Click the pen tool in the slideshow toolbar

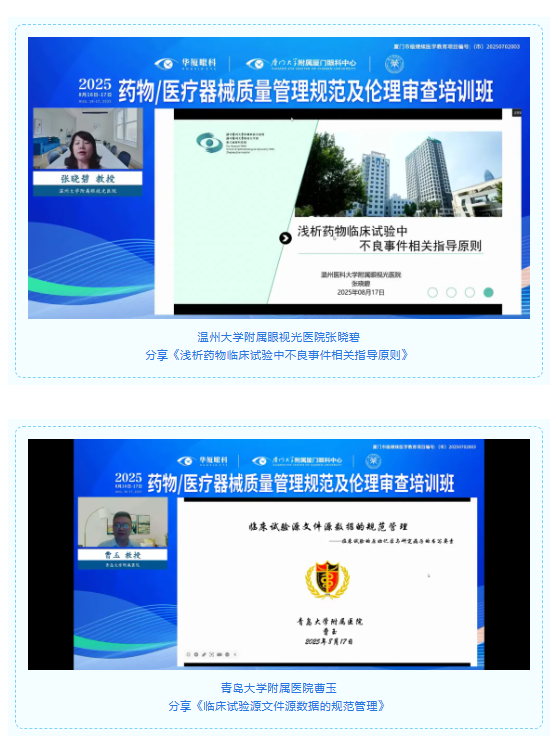(204, 654)
